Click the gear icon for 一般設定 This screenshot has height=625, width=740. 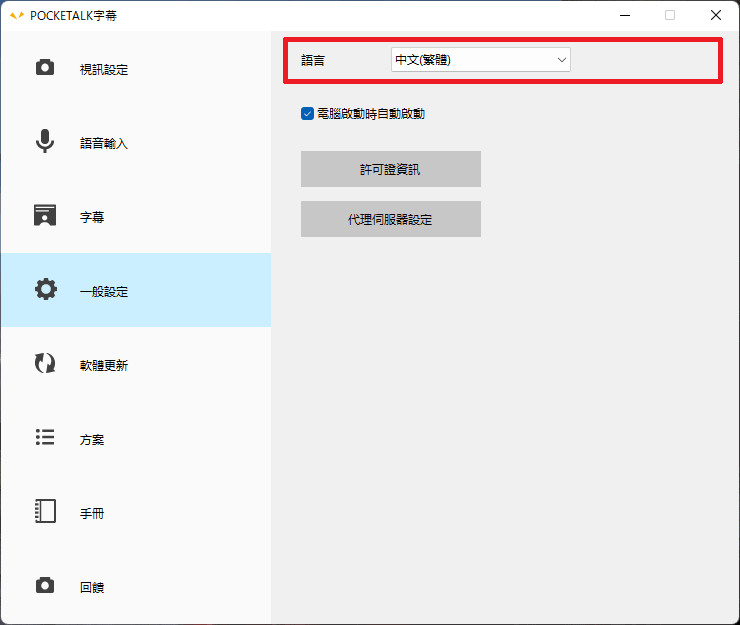(45, 290)
